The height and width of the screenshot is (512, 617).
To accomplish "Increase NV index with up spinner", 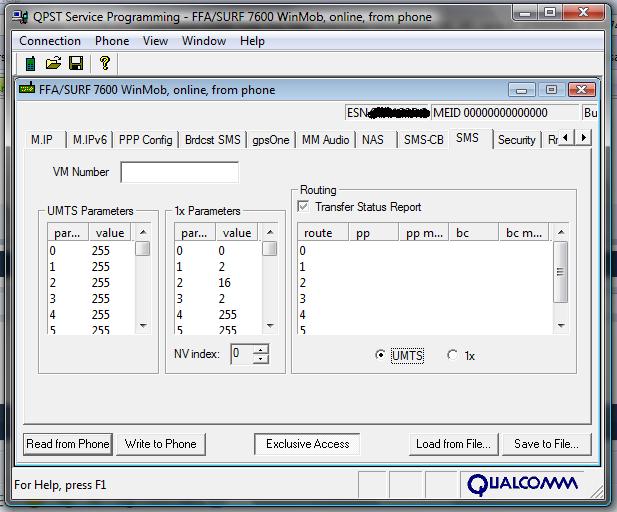I will (260, 349).
